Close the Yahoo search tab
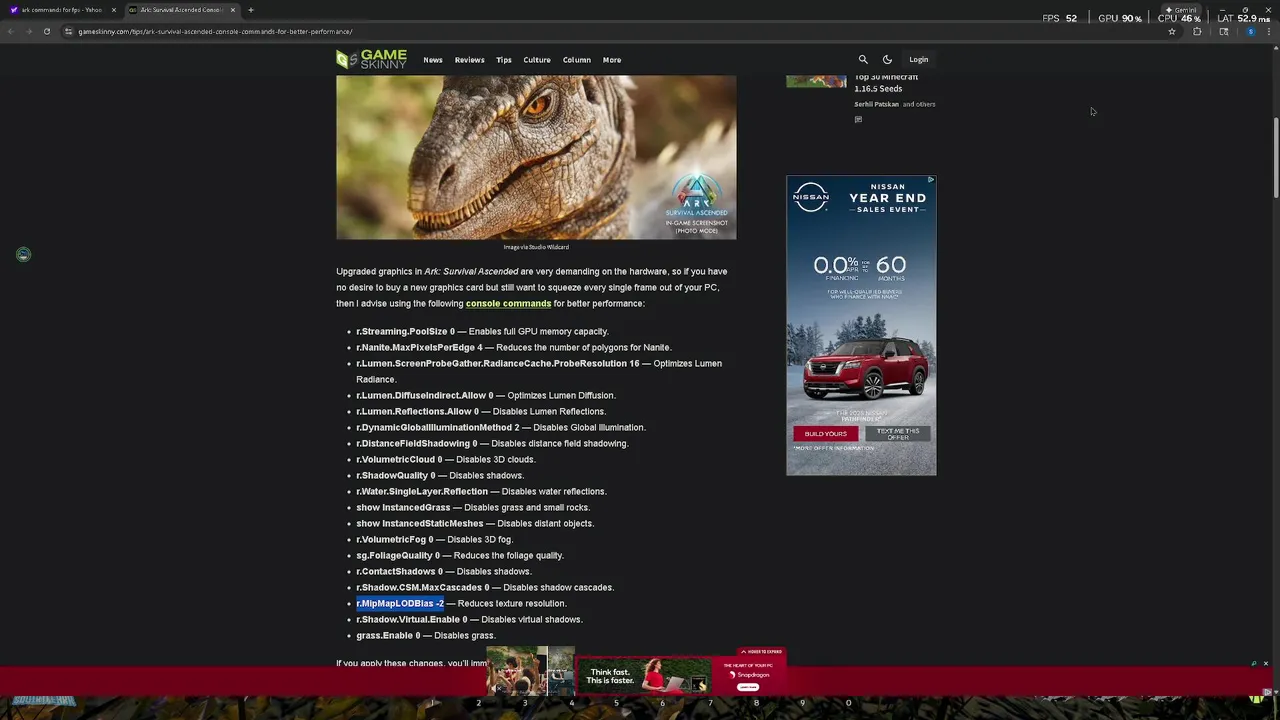This screenshot has height=720, width=1280. tap(113, 10)
